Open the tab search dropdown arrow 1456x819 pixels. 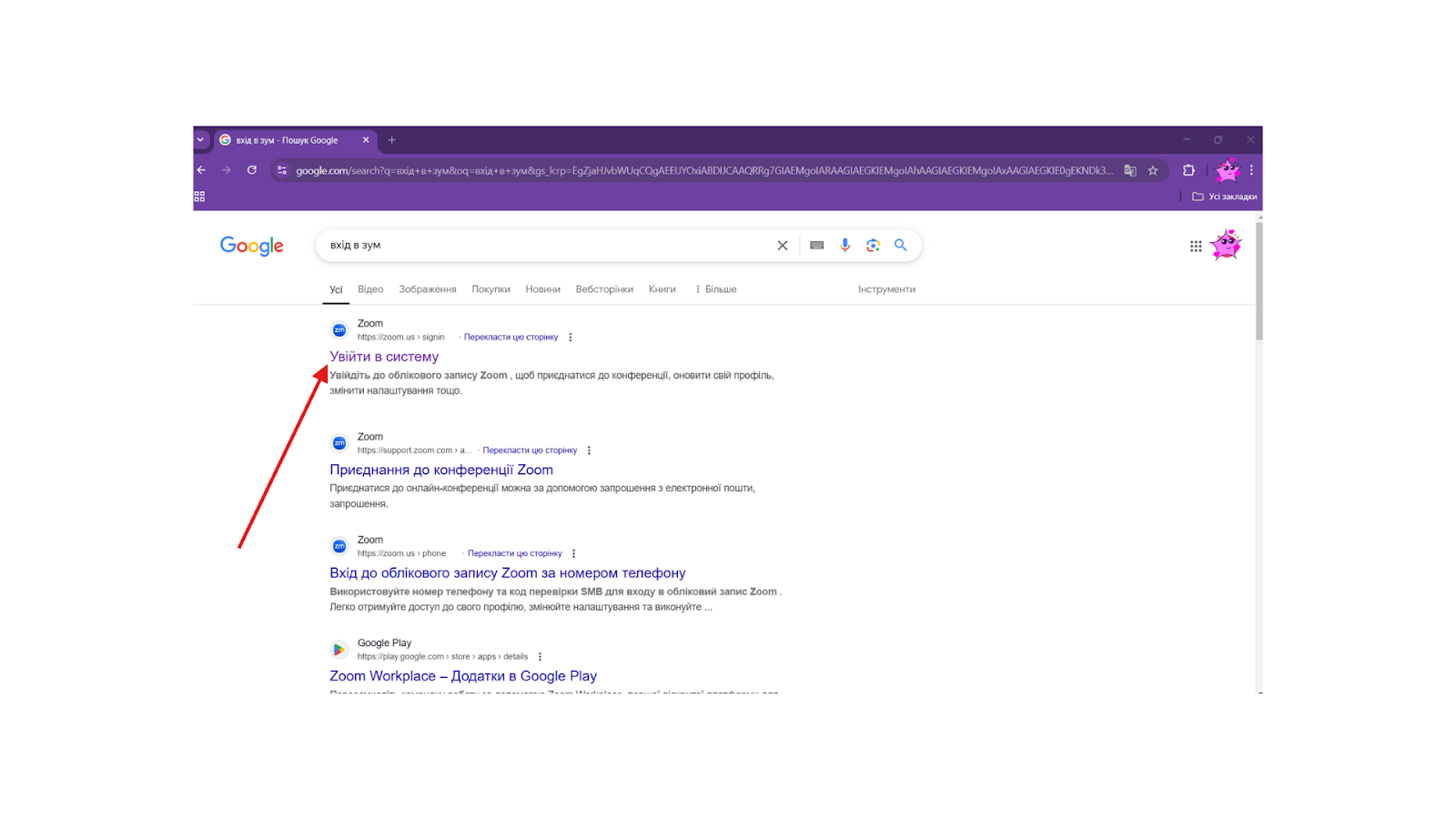[x=200, y=140]
